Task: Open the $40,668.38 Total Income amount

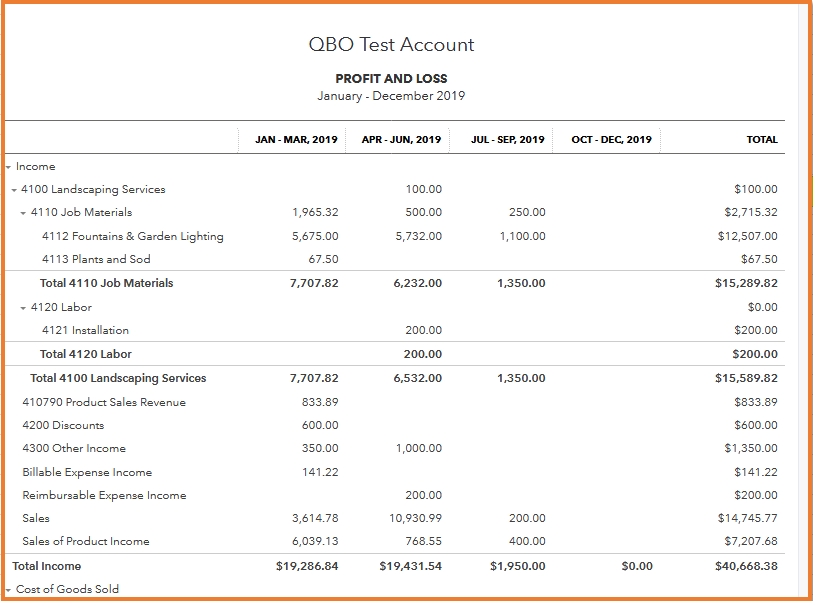Action: click(745, 566)
